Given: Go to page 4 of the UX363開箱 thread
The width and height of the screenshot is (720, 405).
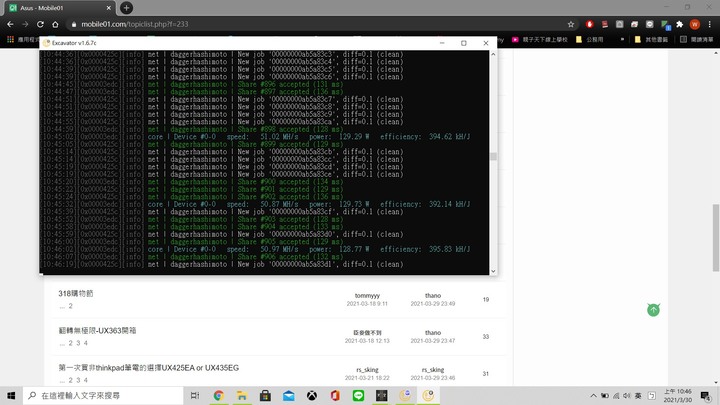Looking at the screenshot, I should click(x=85, y=343).
